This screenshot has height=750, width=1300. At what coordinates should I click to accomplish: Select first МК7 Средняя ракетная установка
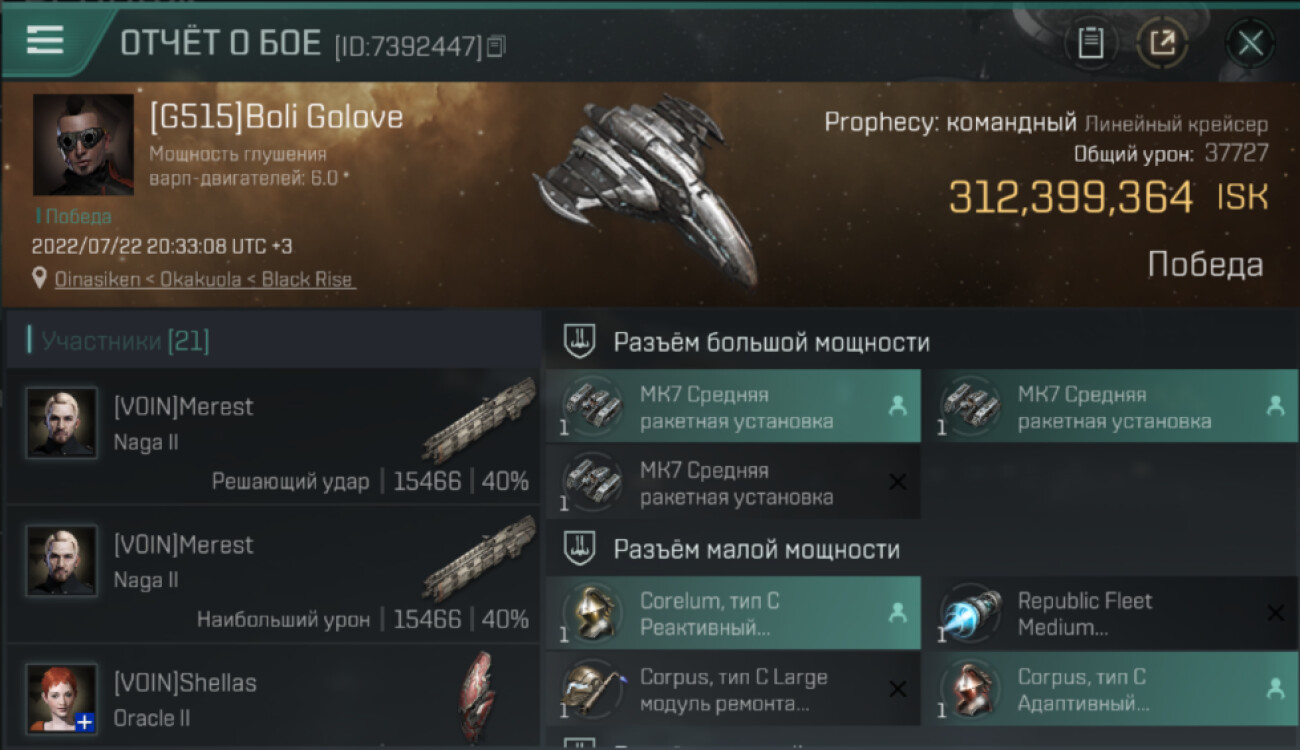pyautogui.click(x=733, y=407)
